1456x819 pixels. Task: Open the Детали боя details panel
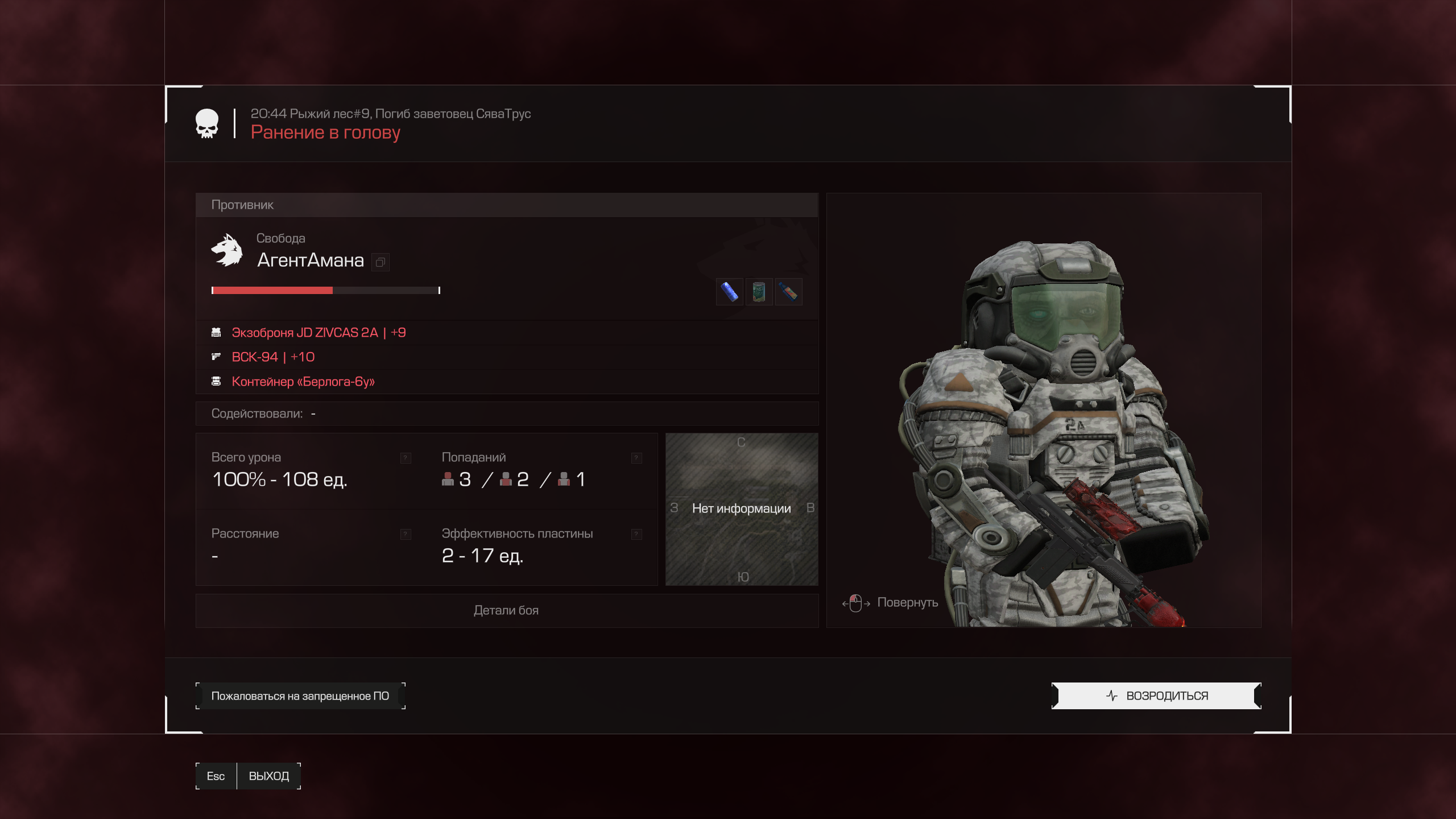pyautogui.click(x=507, y=610)
